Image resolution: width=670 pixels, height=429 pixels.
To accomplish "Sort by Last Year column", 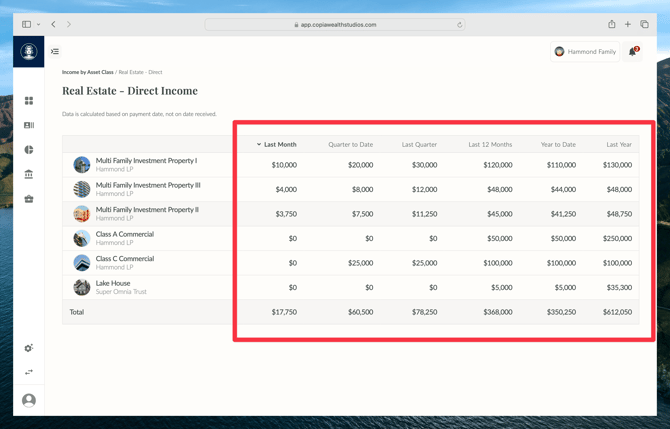I will click(x=619, y=144).
